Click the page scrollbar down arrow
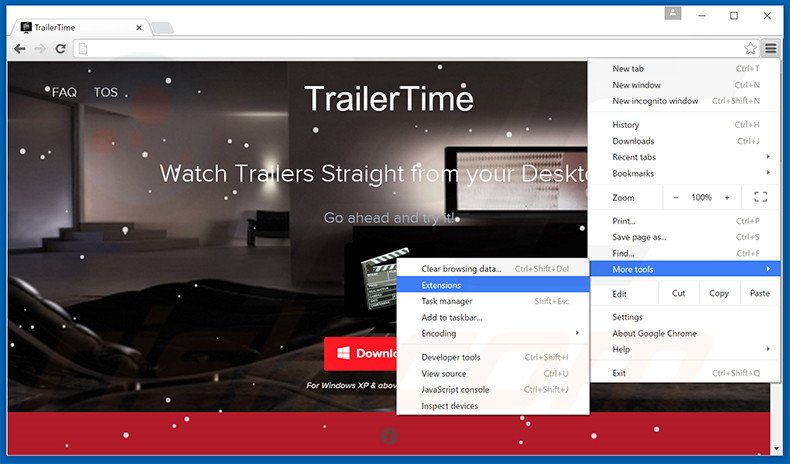The width and height of the screenshot is (790, 464). click(x=775, y=448)
